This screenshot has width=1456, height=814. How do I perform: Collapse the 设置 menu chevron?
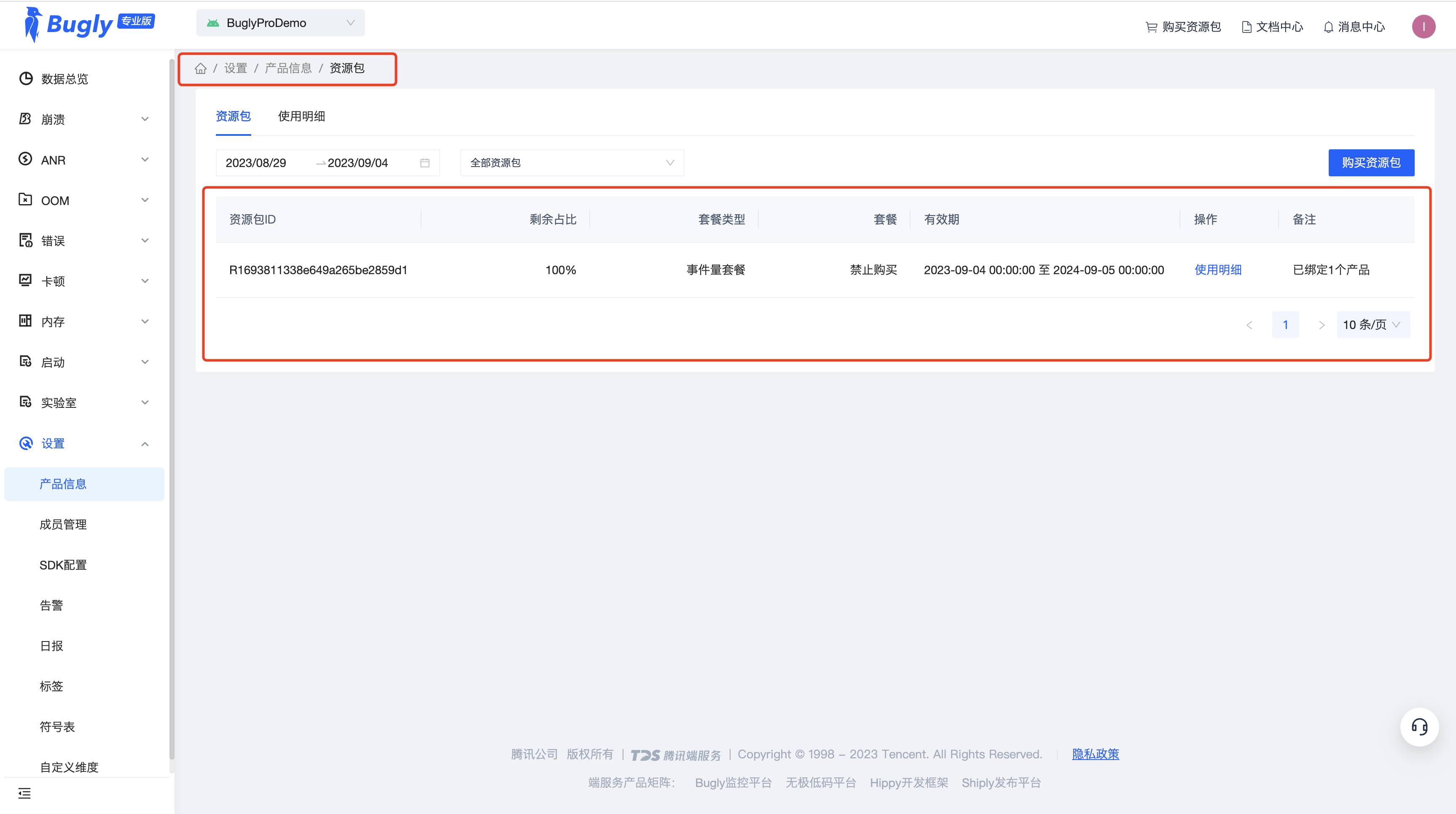click(145, 444)
